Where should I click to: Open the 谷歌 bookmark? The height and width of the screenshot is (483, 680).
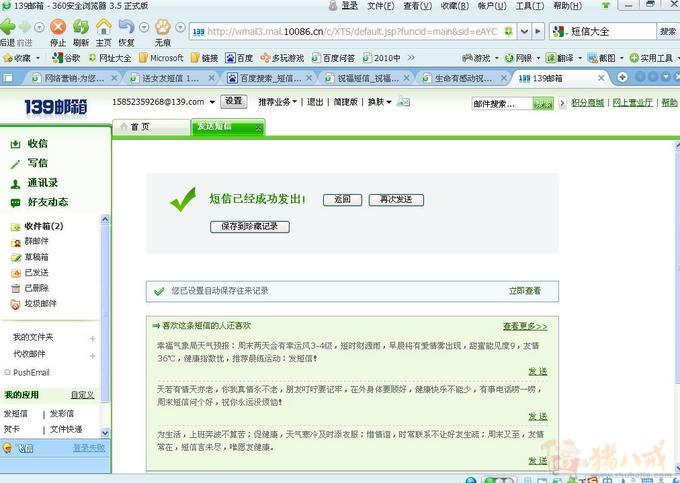66,58
